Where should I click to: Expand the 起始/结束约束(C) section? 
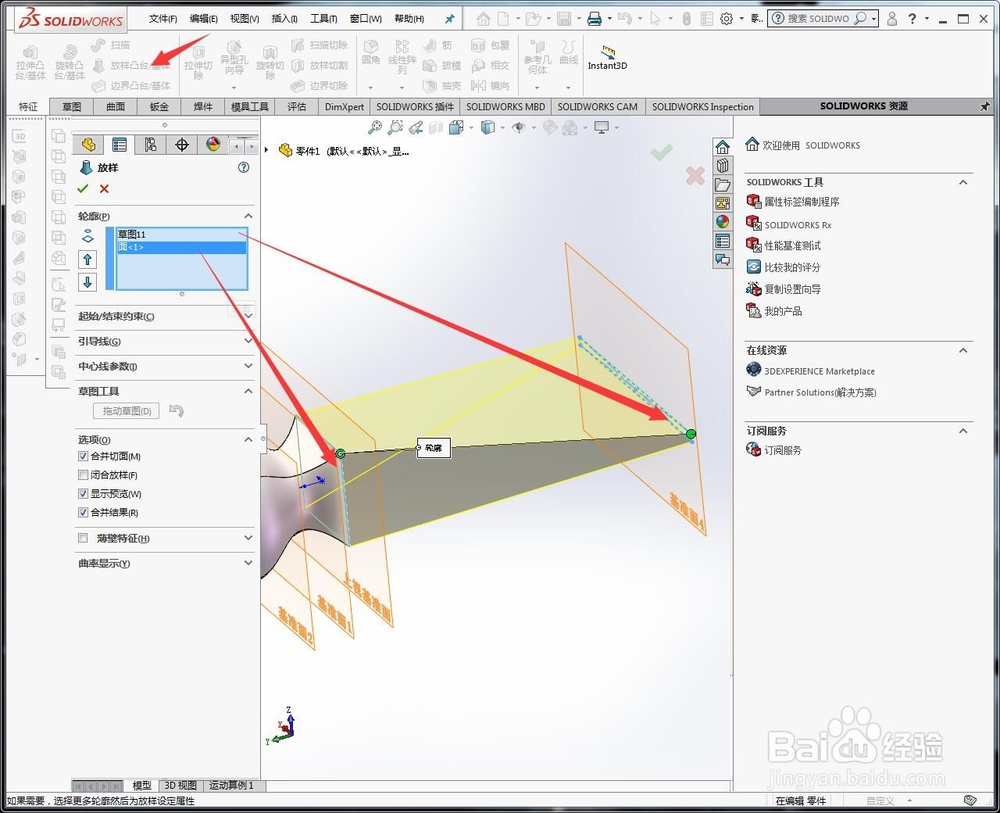(x=248, y=316)
